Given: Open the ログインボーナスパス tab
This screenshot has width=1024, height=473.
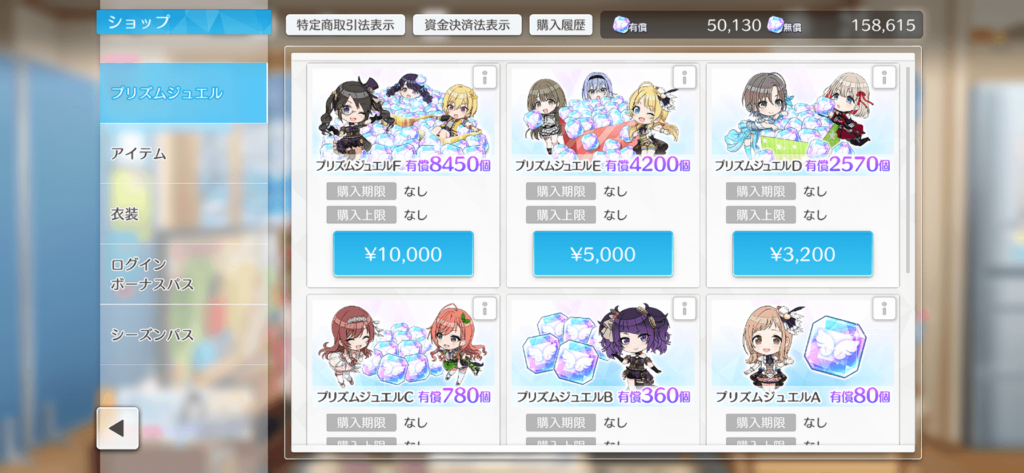Looking at the screenshot, I should pyautogui.click(x=184, y=274).
